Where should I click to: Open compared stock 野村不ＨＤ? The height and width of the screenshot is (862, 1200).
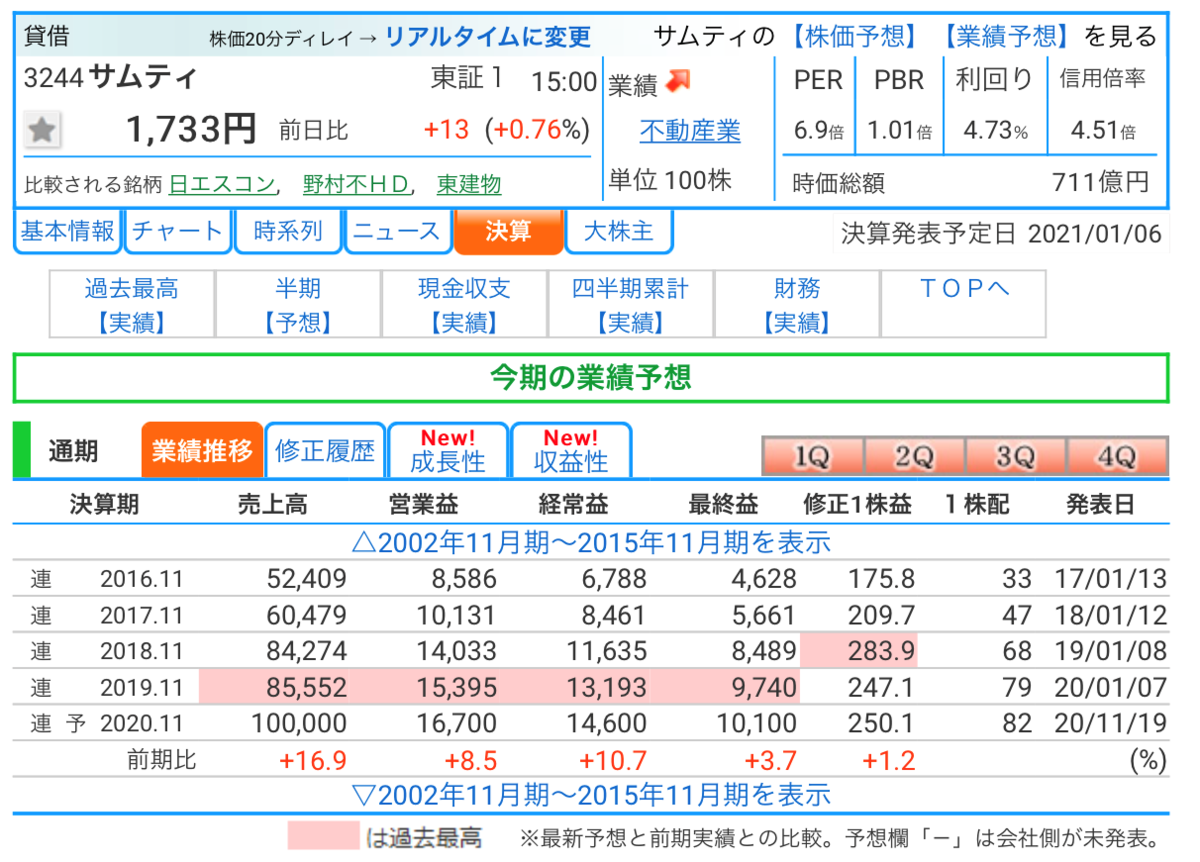tap(356, 184)
